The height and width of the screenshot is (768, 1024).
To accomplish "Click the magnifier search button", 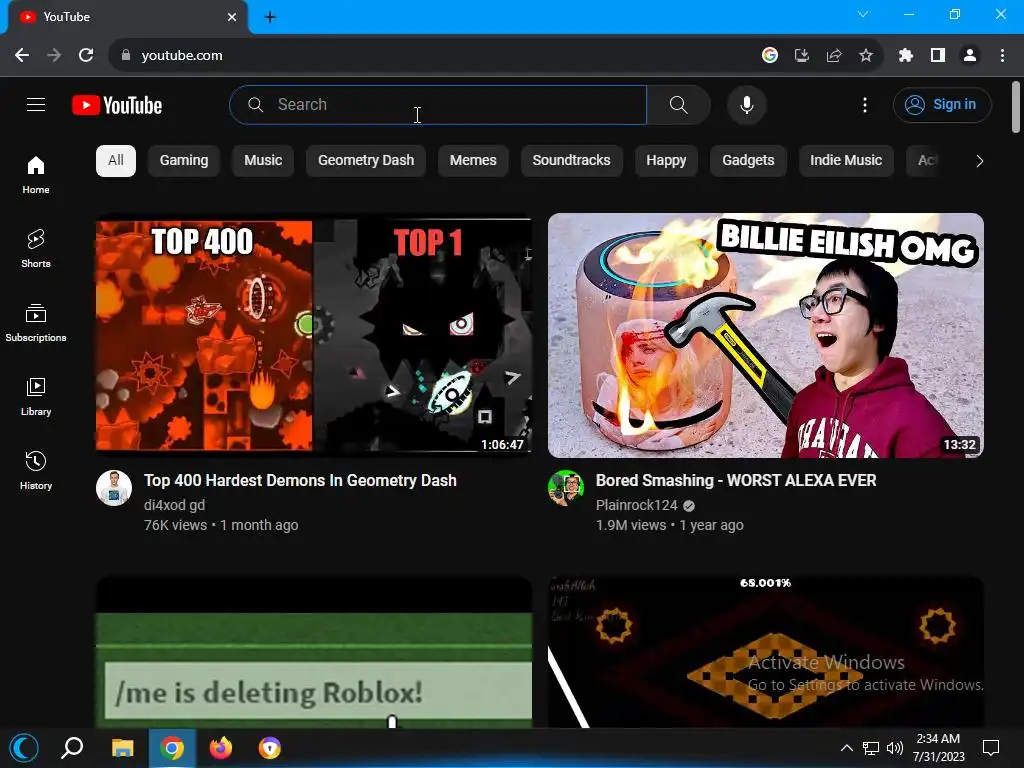I will 679,104.
